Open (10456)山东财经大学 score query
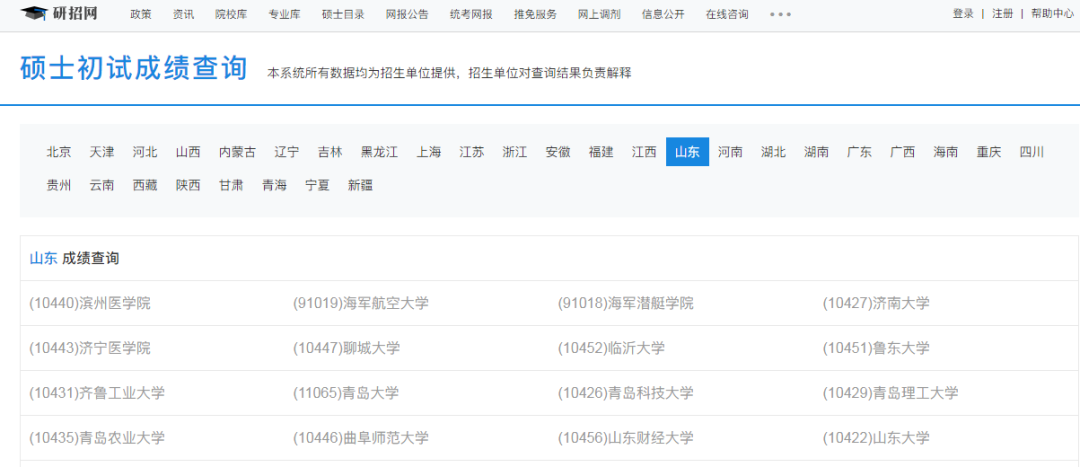 tap(625, 438)
